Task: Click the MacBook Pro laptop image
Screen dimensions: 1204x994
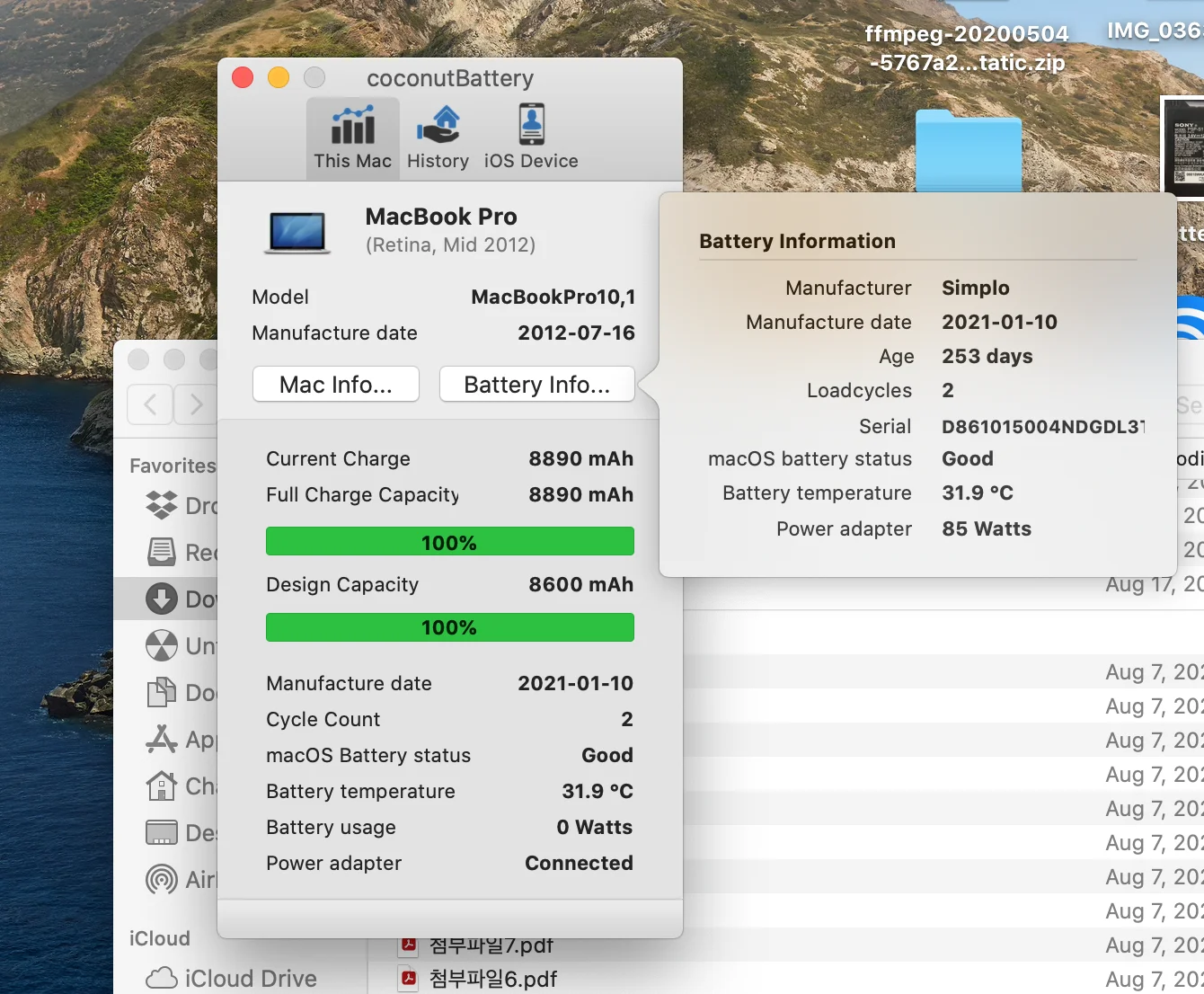Action: tap(298, 233)
